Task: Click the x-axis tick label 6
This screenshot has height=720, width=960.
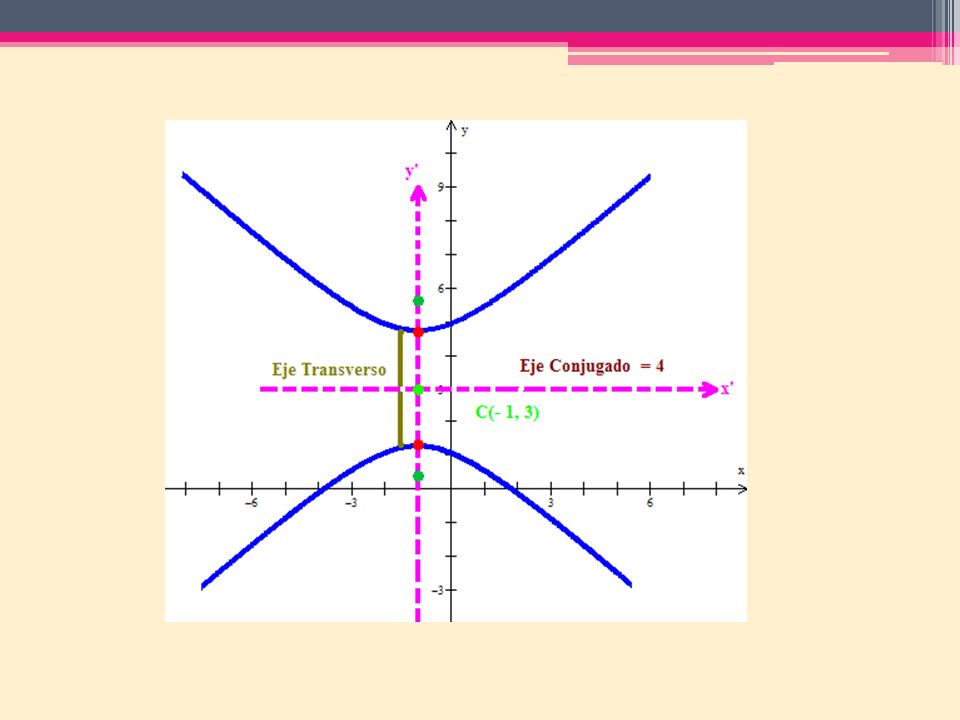Action: click(x=650, y=503)
